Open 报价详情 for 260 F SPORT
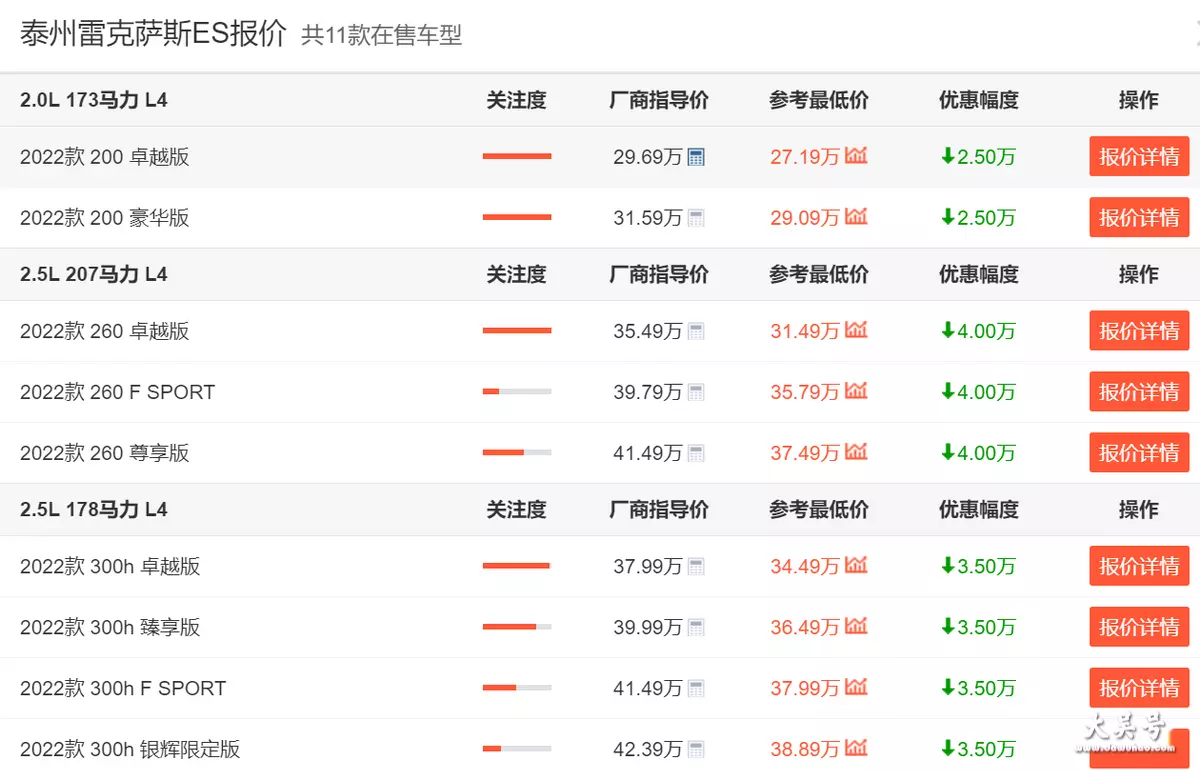This screenshot has height=770, width=1200. [1139, 392]
